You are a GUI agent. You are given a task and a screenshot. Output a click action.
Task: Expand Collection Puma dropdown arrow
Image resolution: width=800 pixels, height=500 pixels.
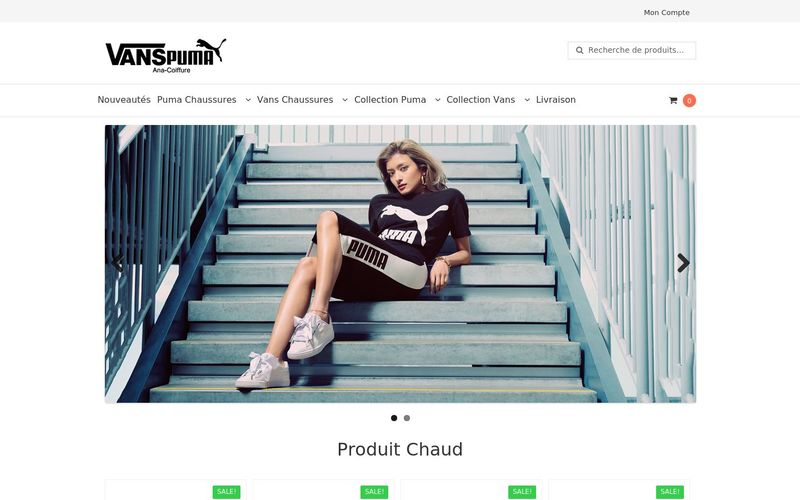click(438, 100)
